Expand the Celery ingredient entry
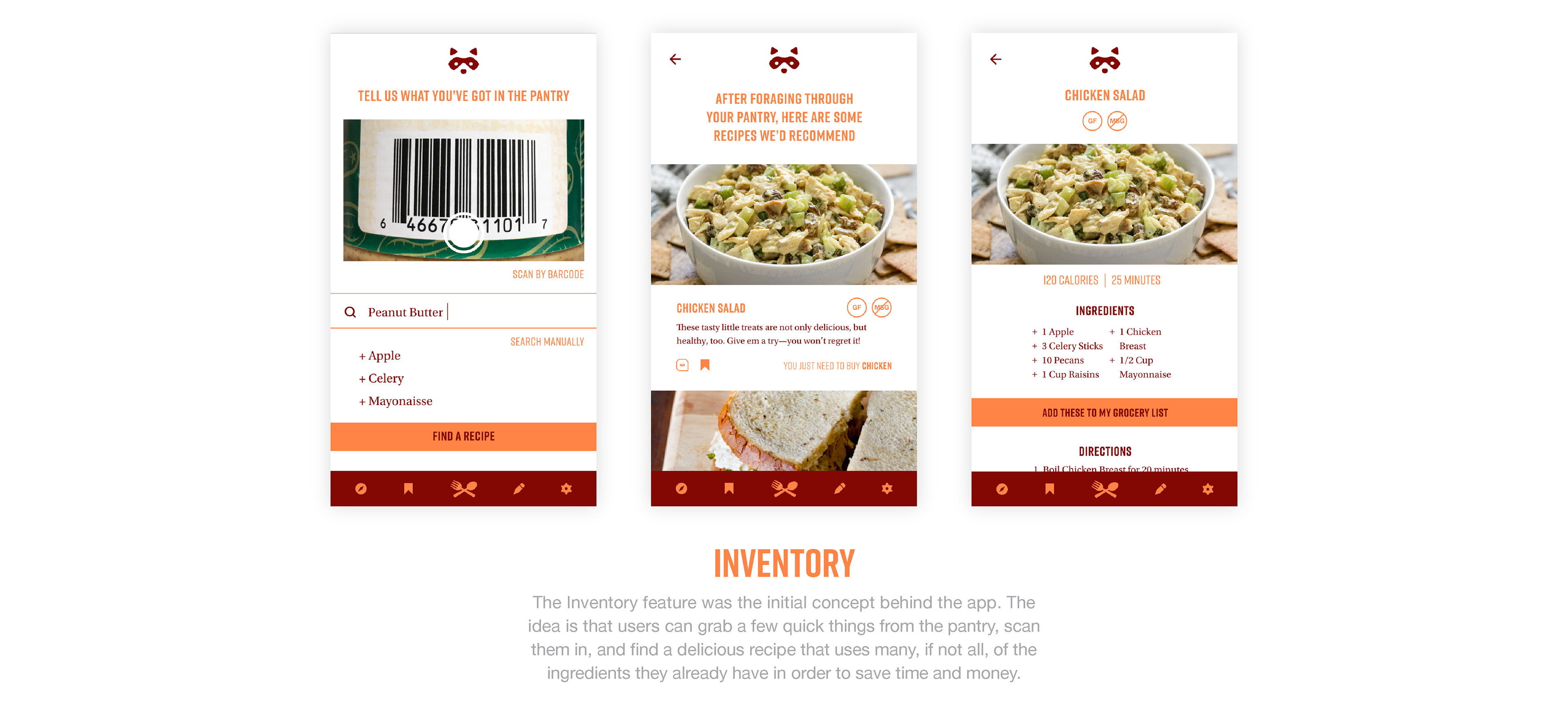1568x717 pixels. click(382, 379)
